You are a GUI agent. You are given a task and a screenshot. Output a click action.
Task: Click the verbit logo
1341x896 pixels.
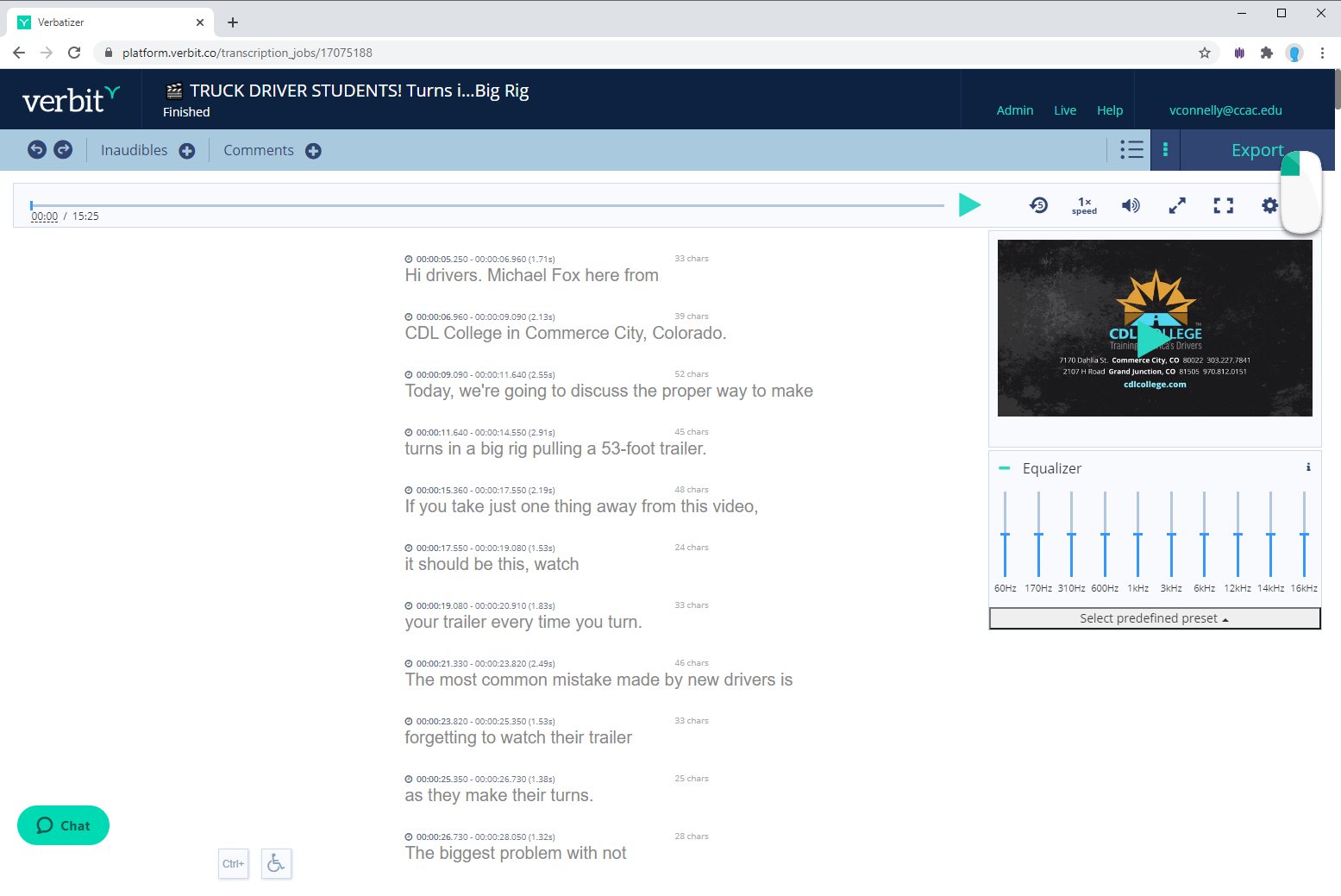tap(71, 100)
